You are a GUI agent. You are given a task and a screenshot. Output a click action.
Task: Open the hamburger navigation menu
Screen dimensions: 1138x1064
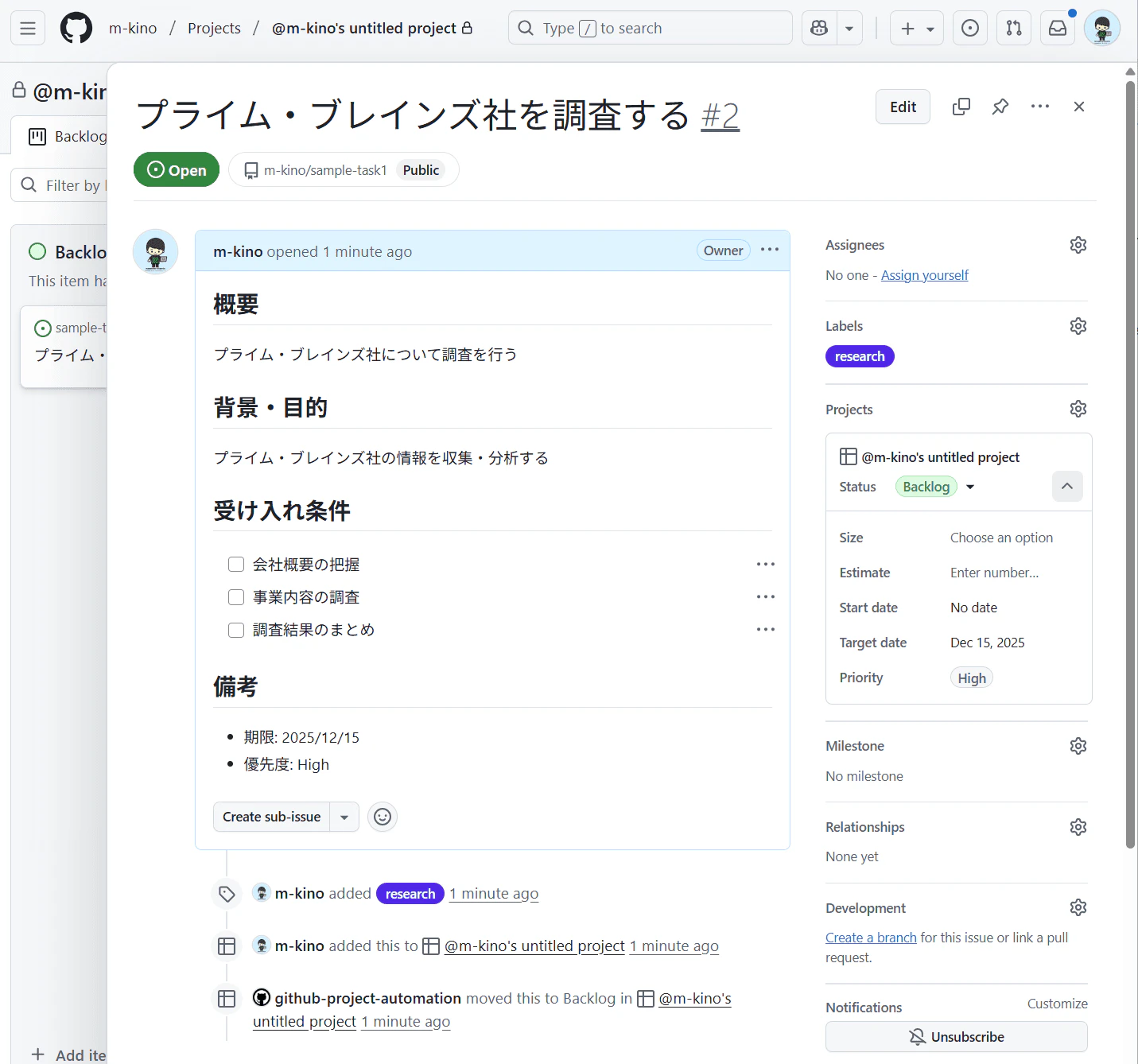(28, 29)
